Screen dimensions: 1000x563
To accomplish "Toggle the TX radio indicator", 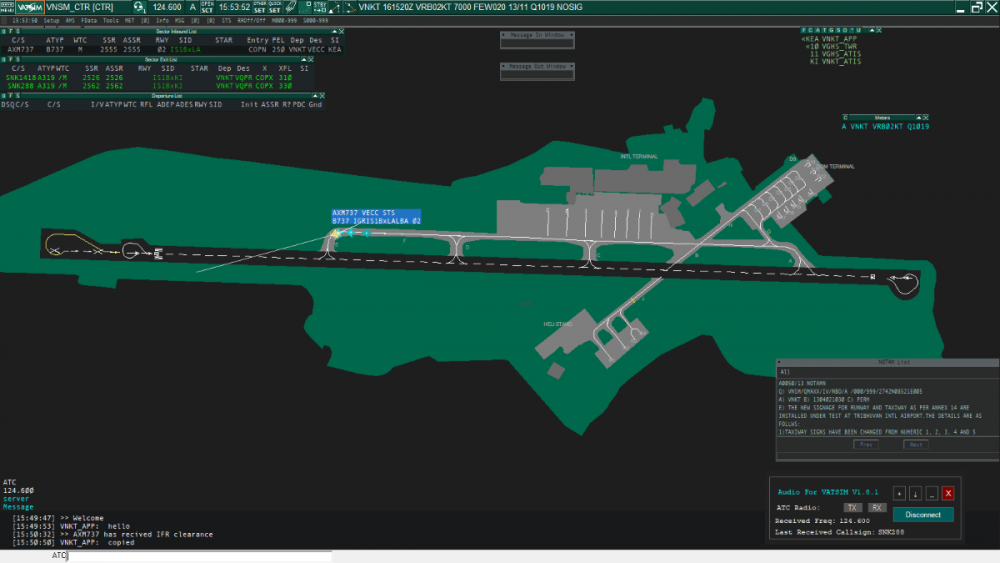I will pyautogui.click(x=852, y=508).
